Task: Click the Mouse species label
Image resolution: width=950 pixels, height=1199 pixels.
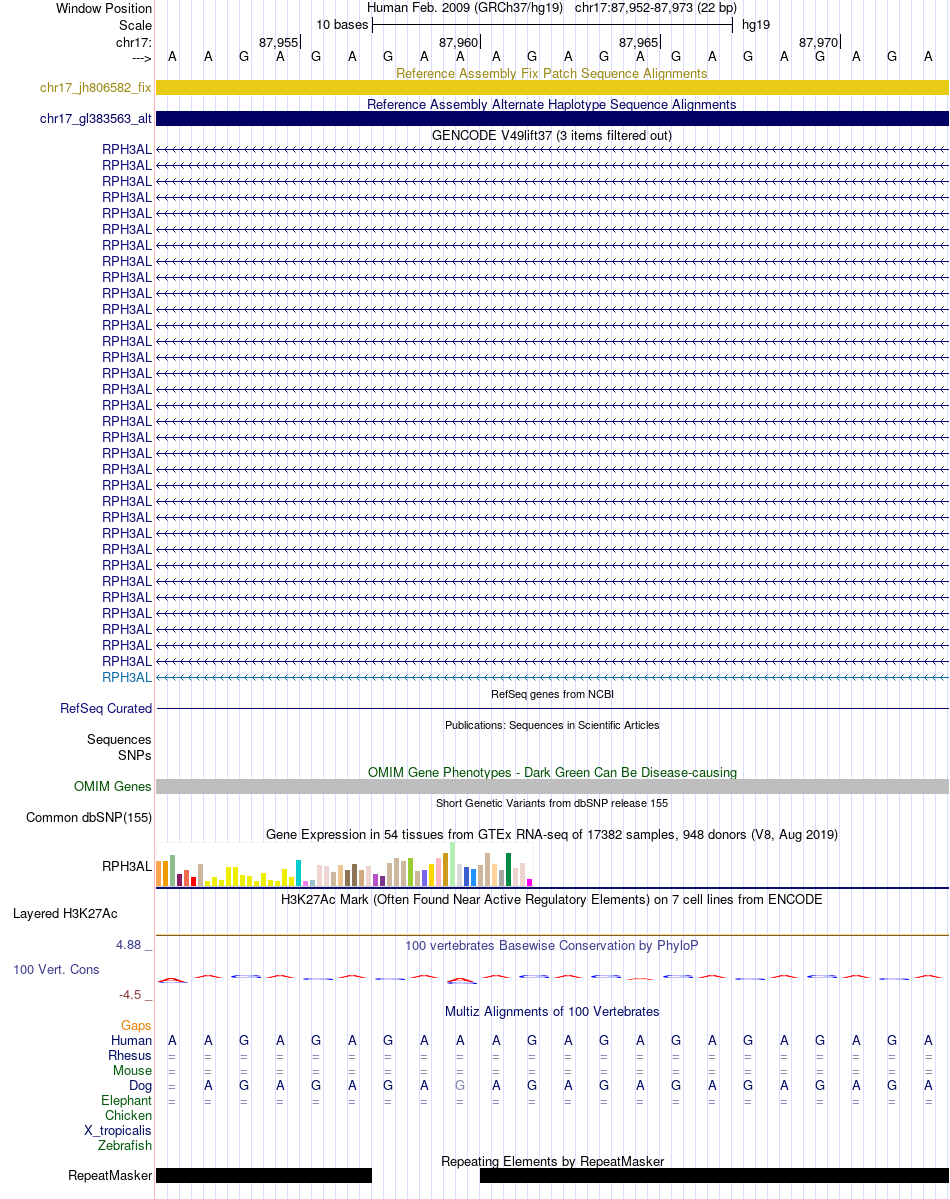Action: pos(132,1071)
